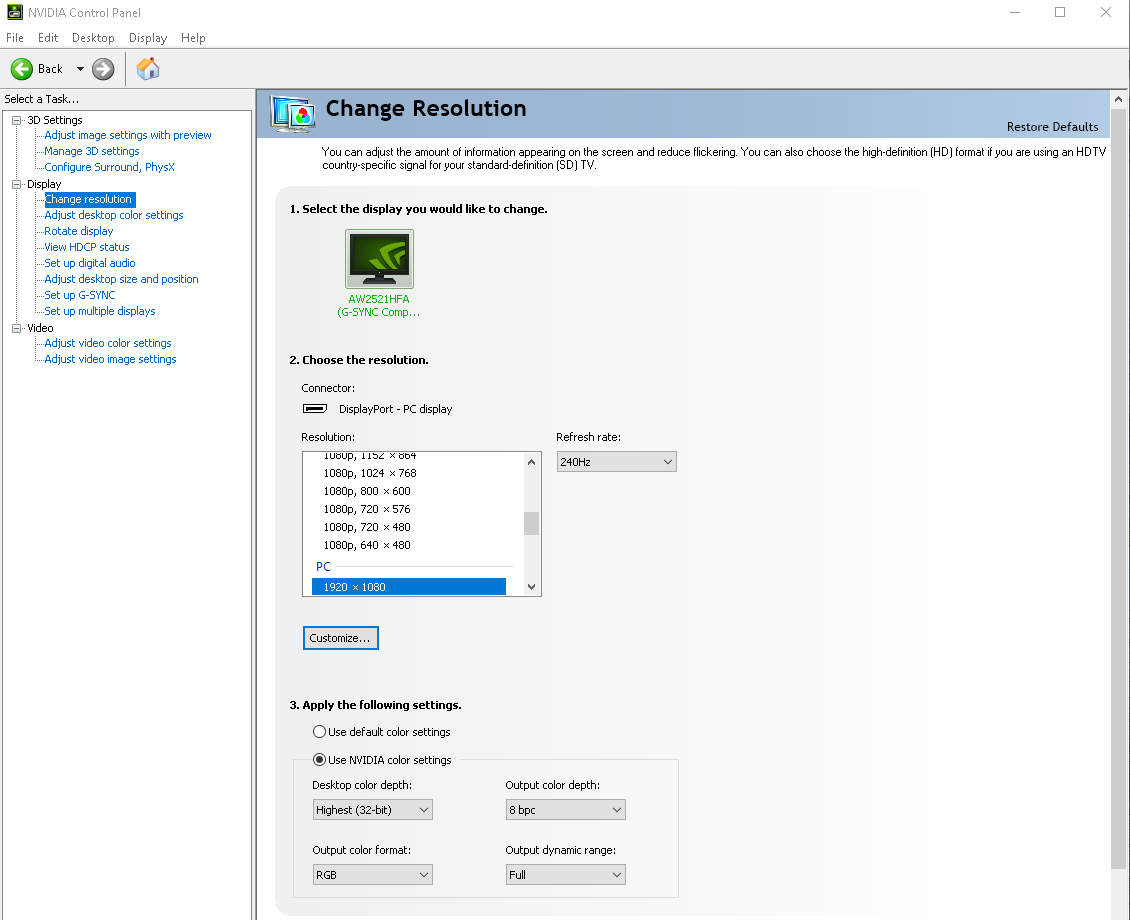Click the NVIDIA Control Panel title icon
The width and height of the screenshot is (1130, 920).
pyautogui.click(x=14, y=12)
